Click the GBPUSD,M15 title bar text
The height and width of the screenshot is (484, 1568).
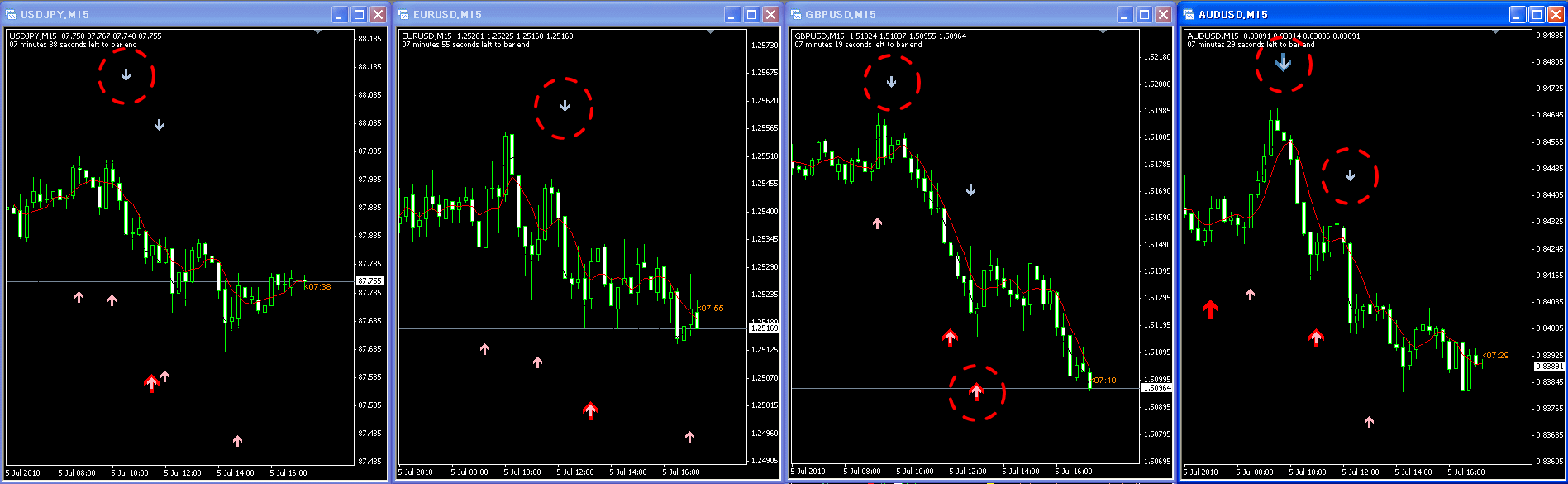(840, 15)
